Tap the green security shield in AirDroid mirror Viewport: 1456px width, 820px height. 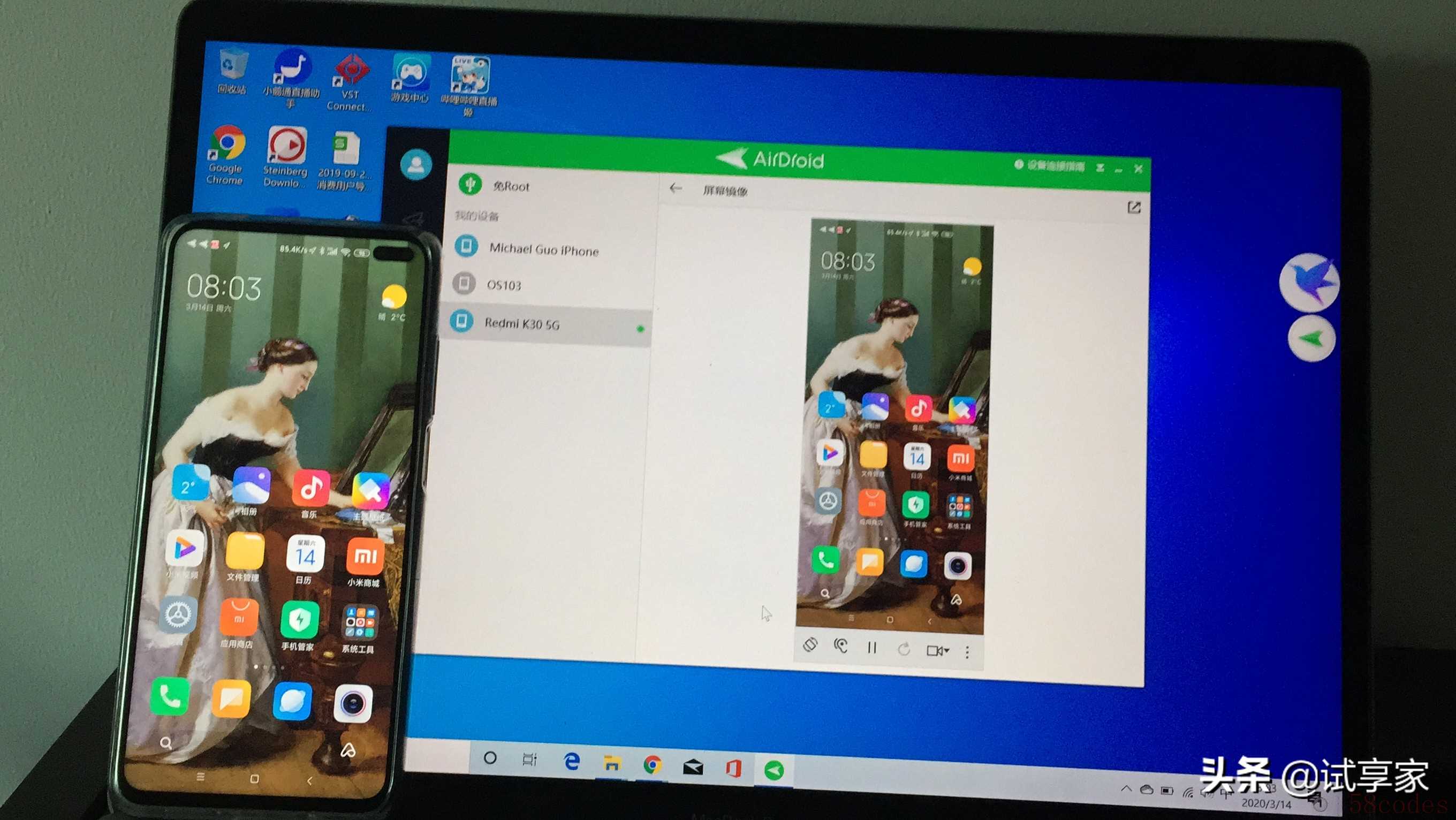pyautogui.click(x=916, y=505)
